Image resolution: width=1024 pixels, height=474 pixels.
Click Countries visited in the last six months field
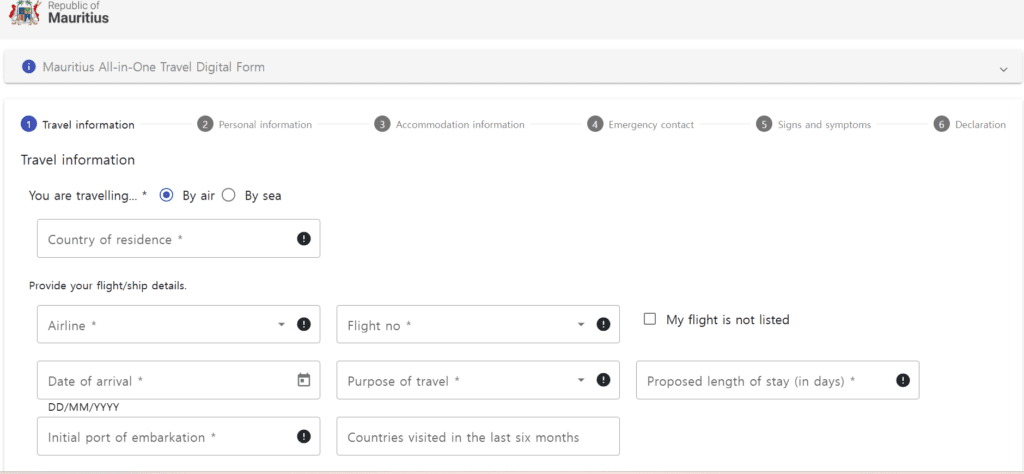[x=478, y=436]
